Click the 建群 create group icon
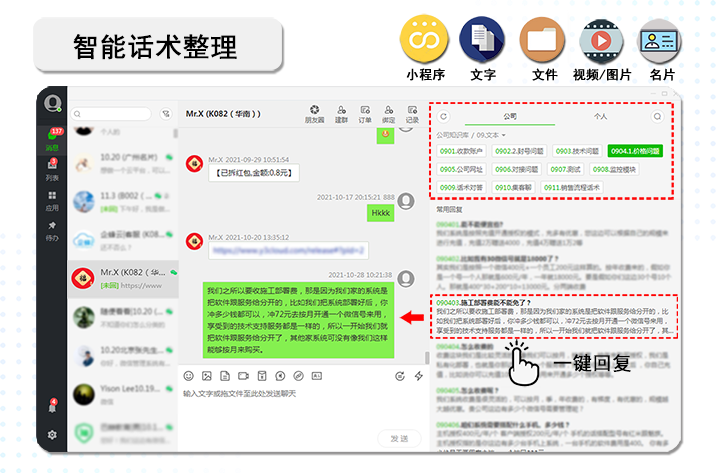Screen dimensions: 720x473 (341, 113)
